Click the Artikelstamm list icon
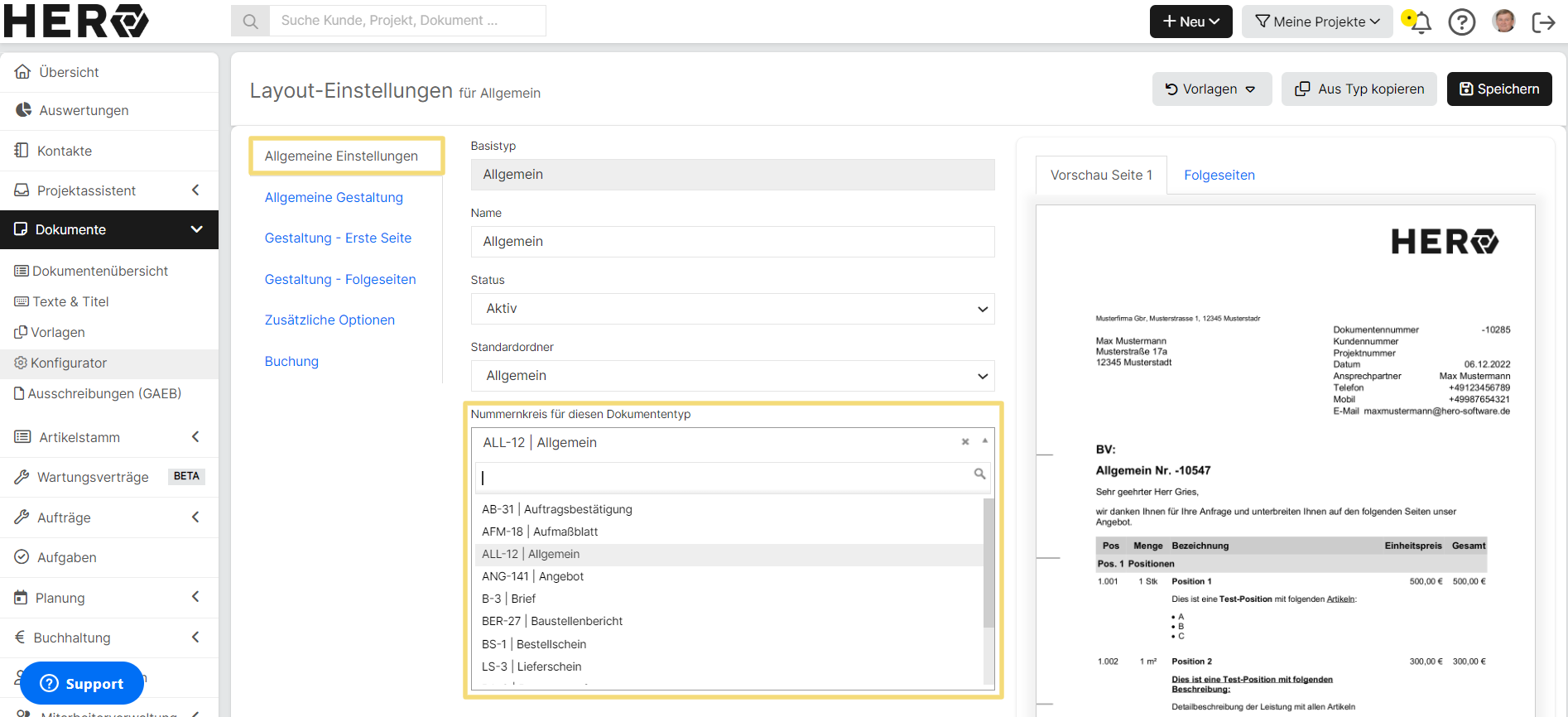 click(x=23, y=437)
